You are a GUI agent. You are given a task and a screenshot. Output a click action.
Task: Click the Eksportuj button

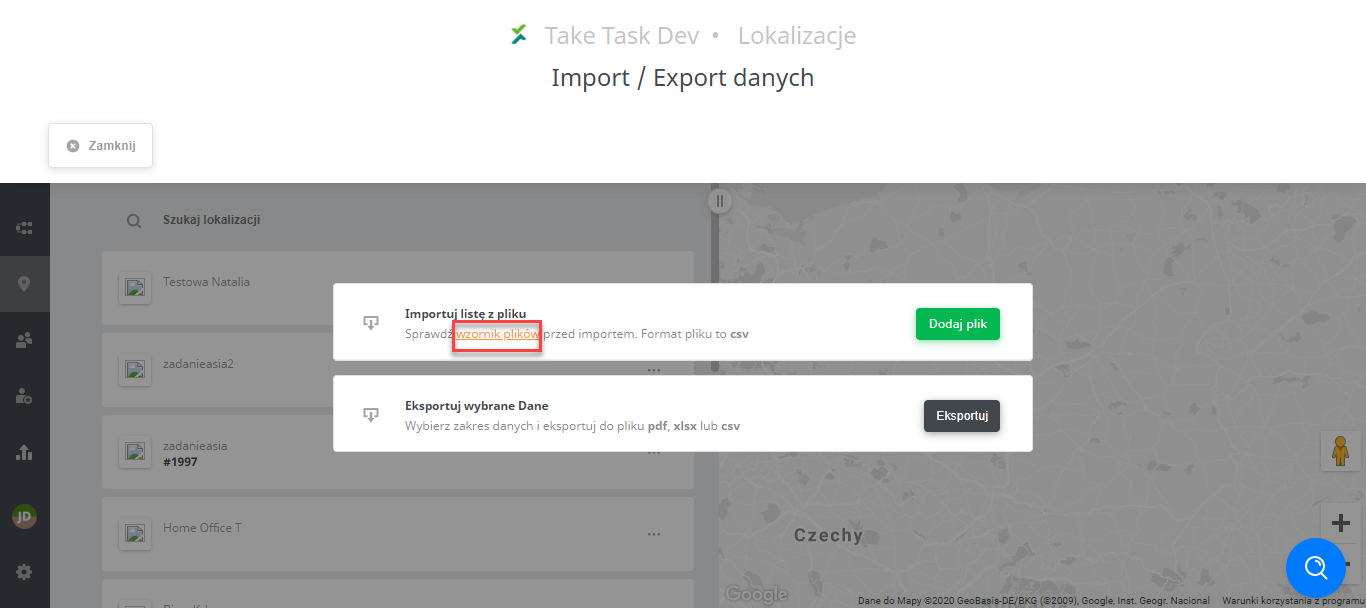coord(962,416)
